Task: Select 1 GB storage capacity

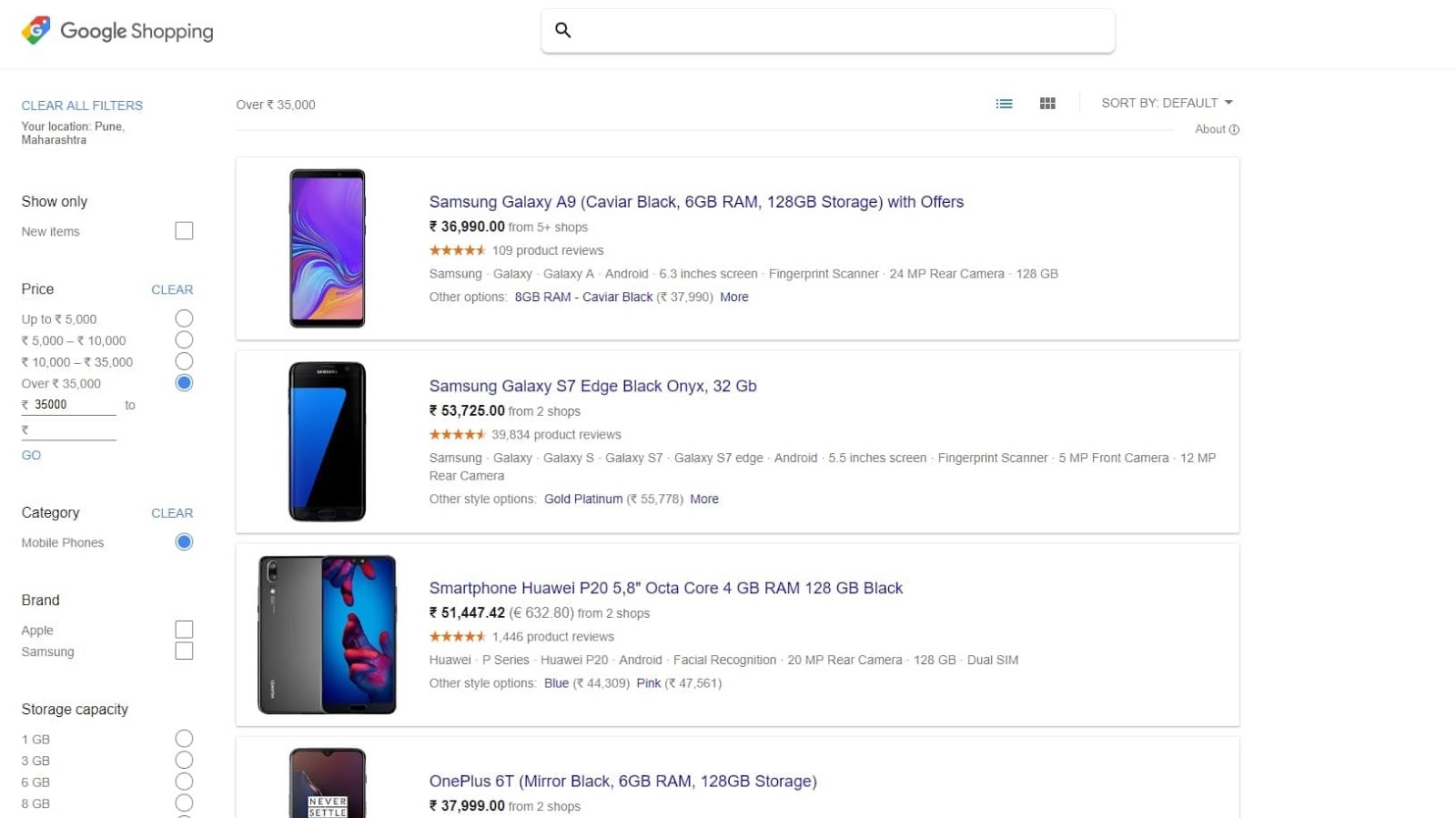Action: click(184, 739)
